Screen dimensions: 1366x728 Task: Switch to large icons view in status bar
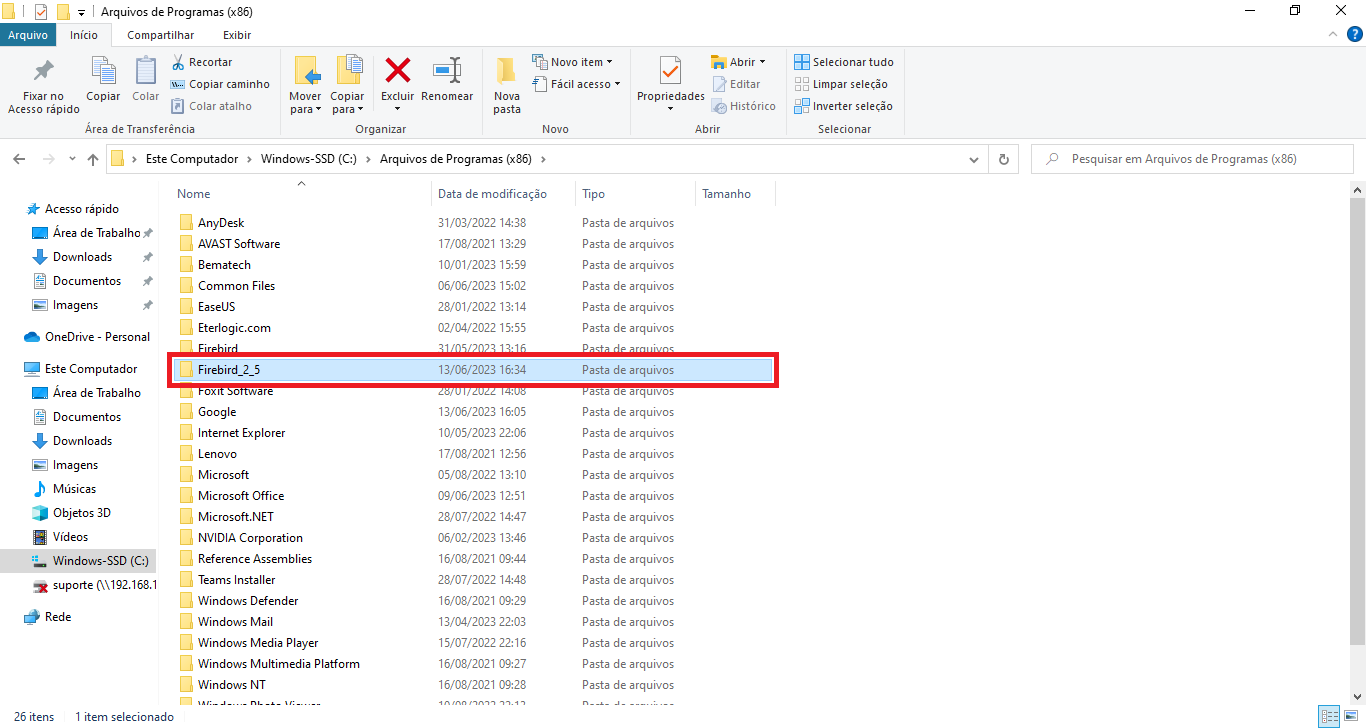(x=1350, y=716)
